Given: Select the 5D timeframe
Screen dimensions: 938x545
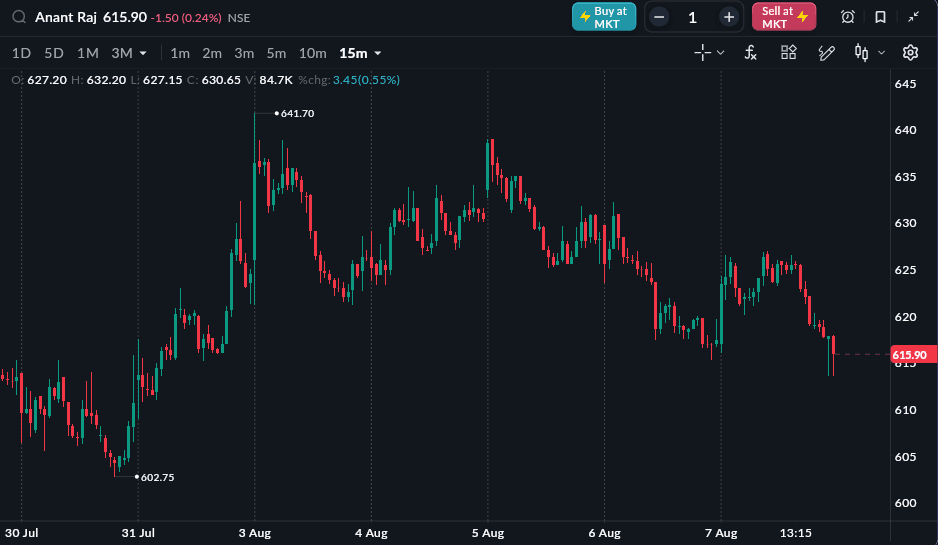Looking at the screenshot, I should [x=54, y=53].
